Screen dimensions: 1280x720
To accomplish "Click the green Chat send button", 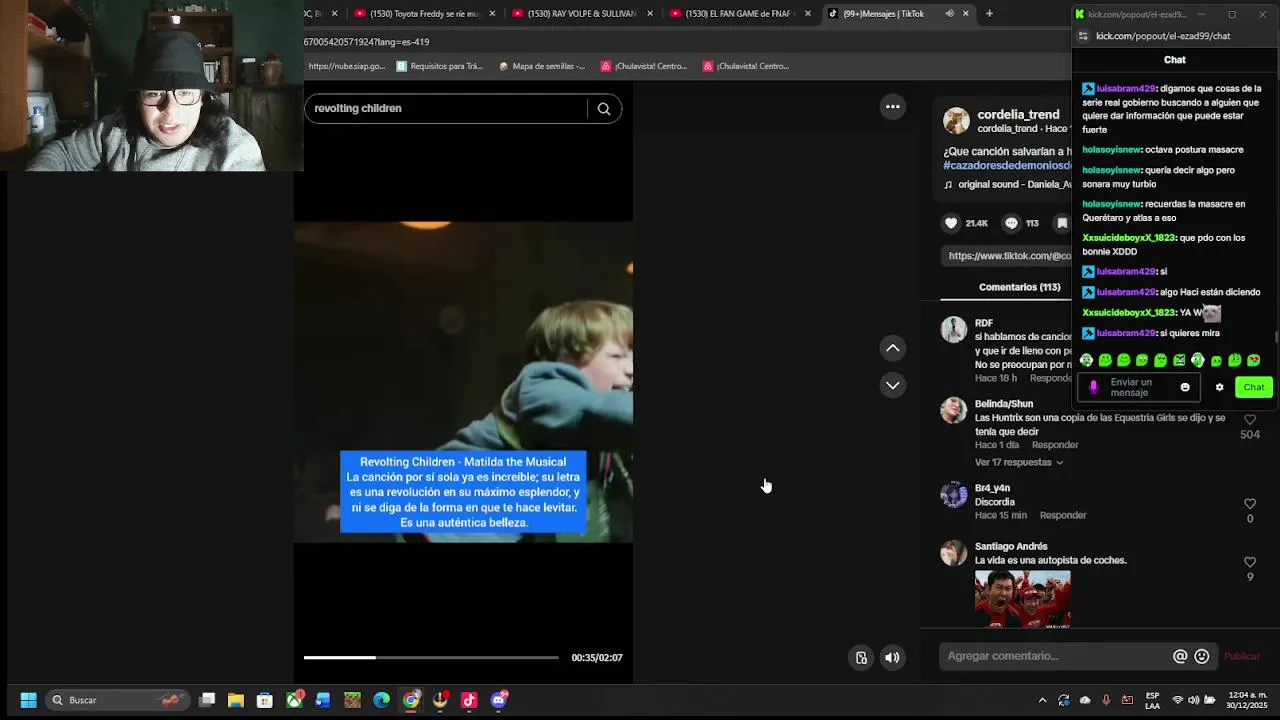I will tap(1253, 387).
